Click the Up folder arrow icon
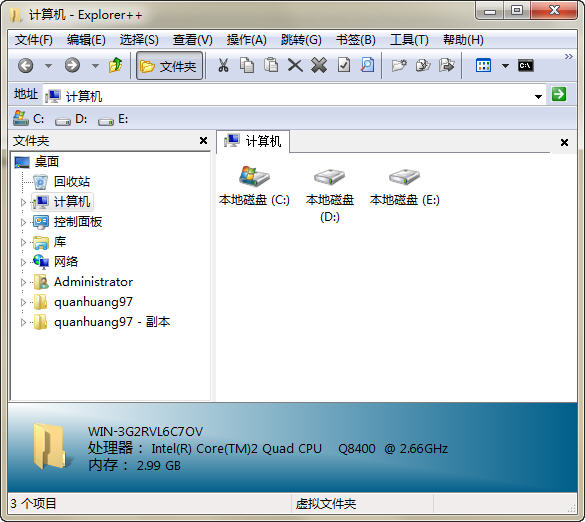585x522 pixels. pos(115,66)
